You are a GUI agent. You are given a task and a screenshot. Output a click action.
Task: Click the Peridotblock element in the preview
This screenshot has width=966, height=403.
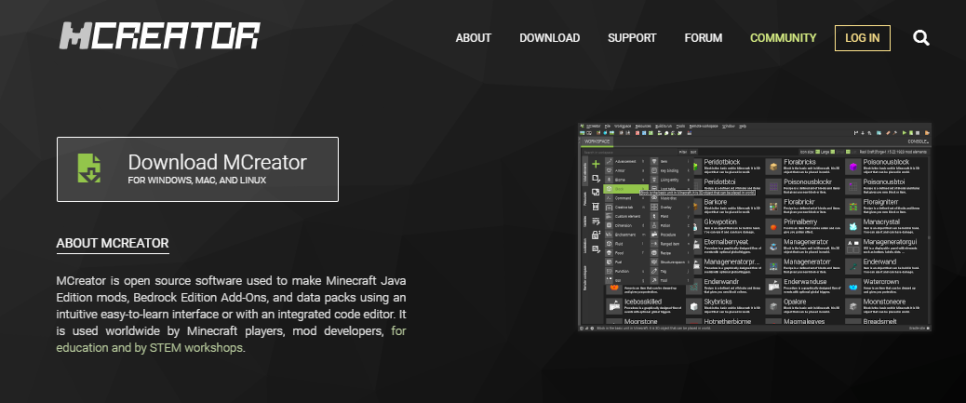pyautogui.click(x=722, y=161)
